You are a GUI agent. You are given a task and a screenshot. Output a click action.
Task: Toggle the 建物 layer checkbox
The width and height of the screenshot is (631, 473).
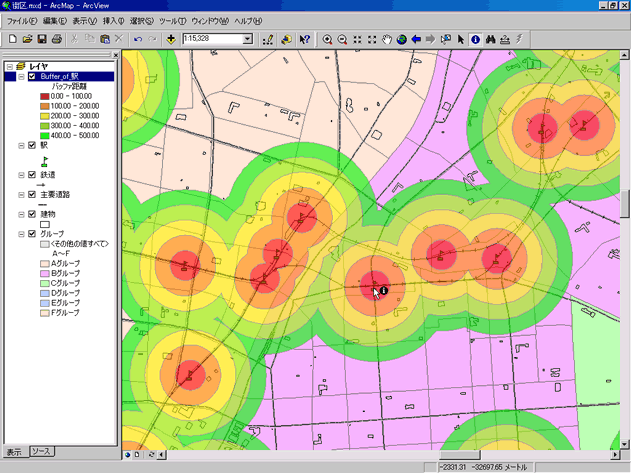pyautogui.click(x=32, y=214)
